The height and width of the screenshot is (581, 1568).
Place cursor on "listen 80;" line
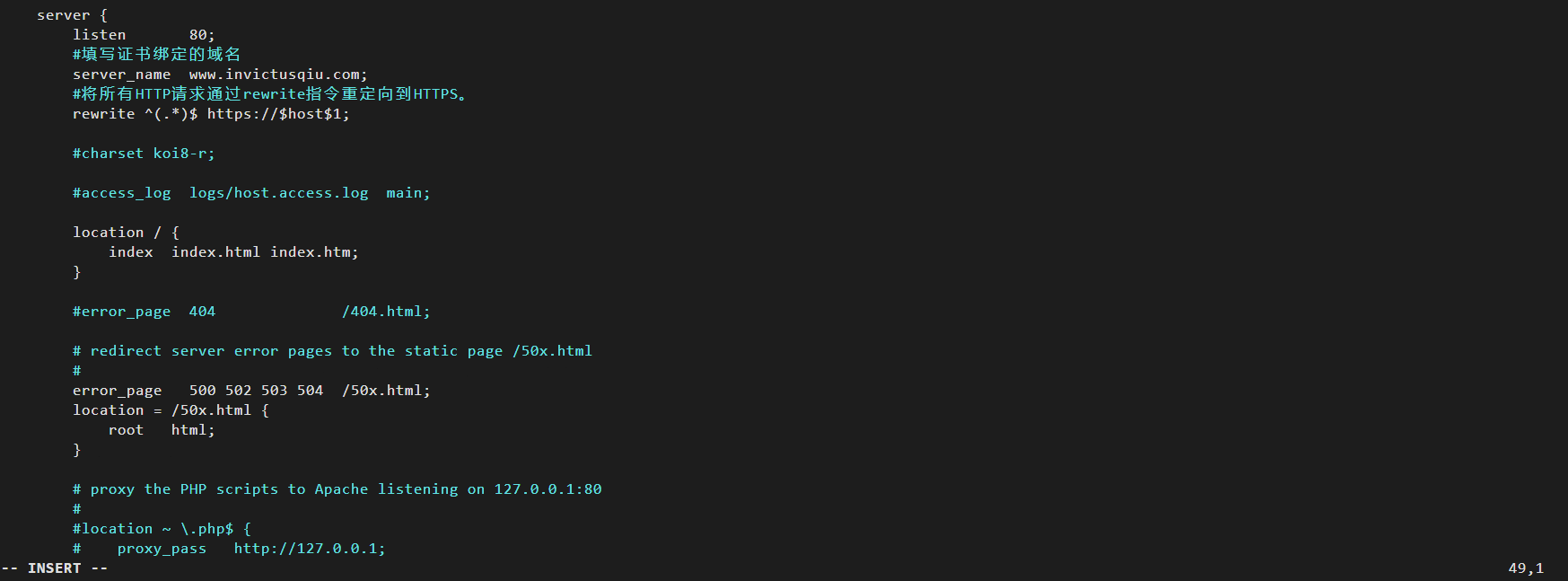144,35
